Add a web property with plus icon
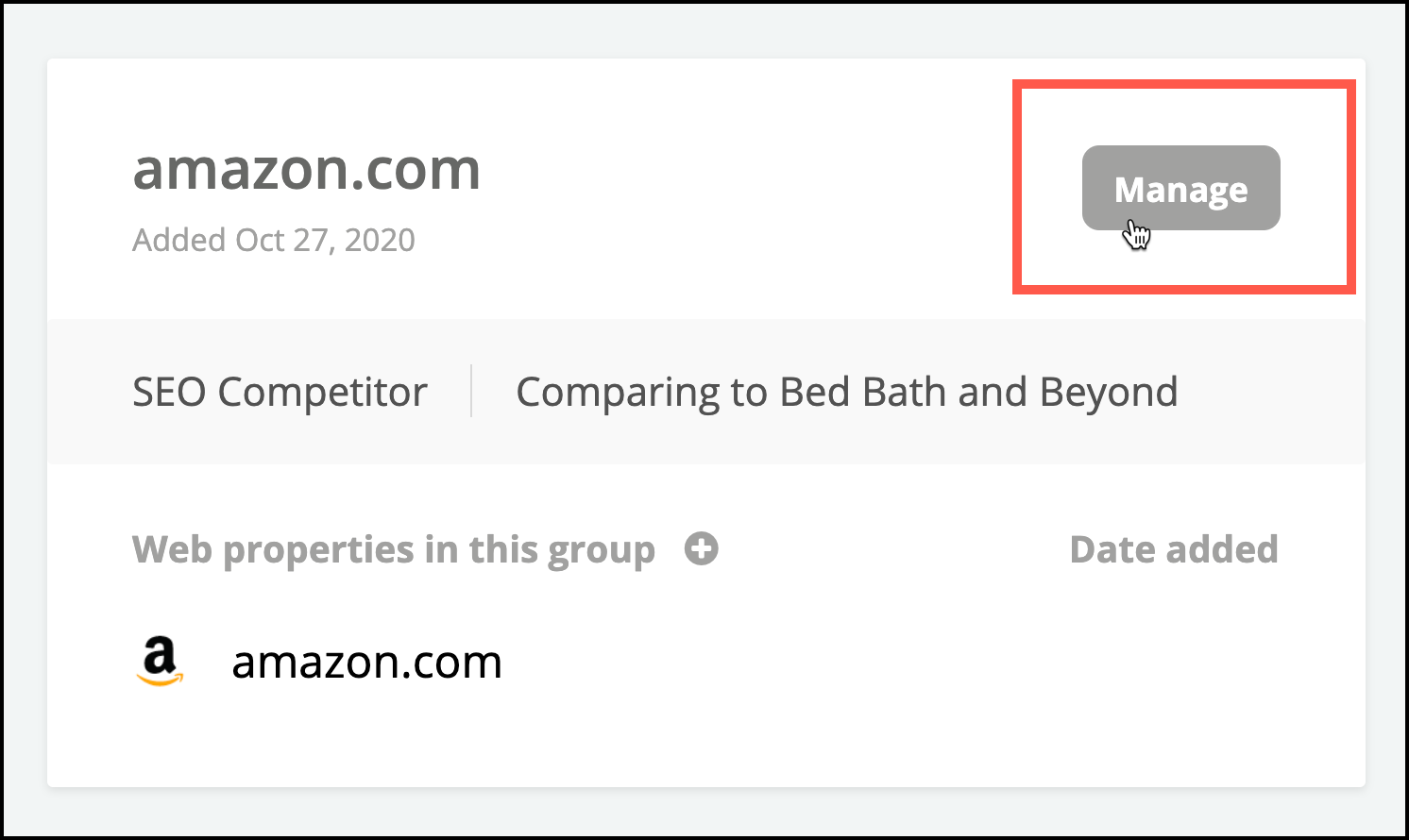The width and height of the screenshot is (1409, 840). pyautogui.click(x=701, y=548)
